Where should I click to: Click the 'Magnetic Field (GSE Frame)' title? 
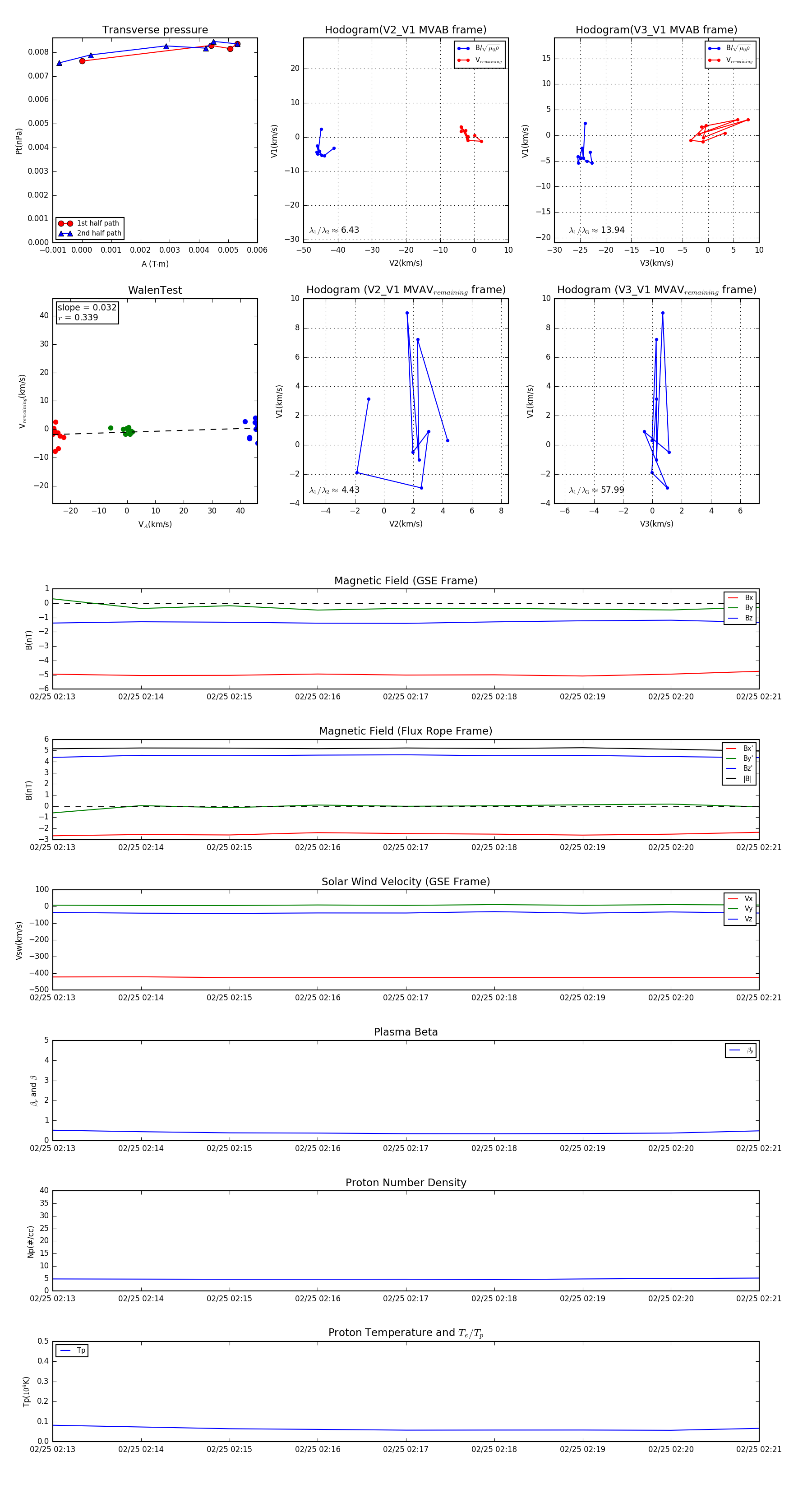pos(406,581)
